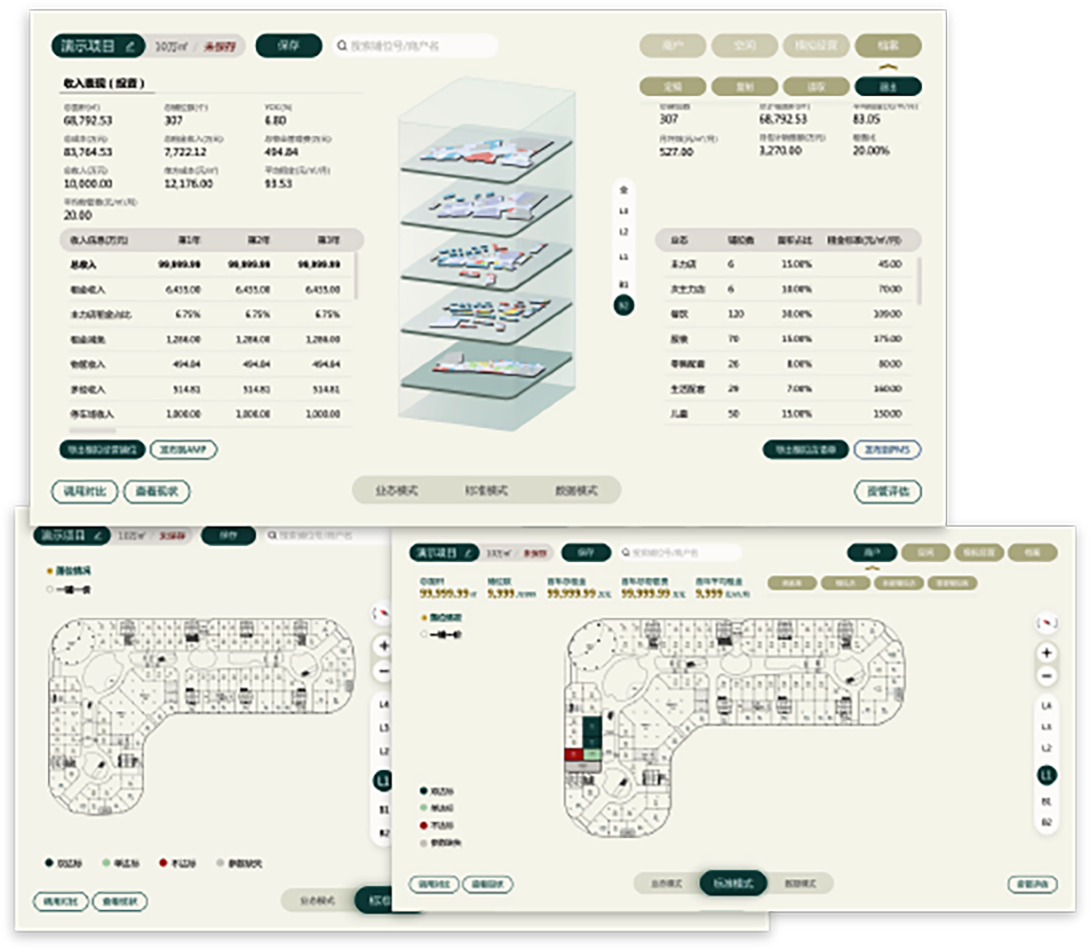Click the 保存 button in the 3D building window
Viewport: 1090px width, 950px height.
(x=288, y=46)
